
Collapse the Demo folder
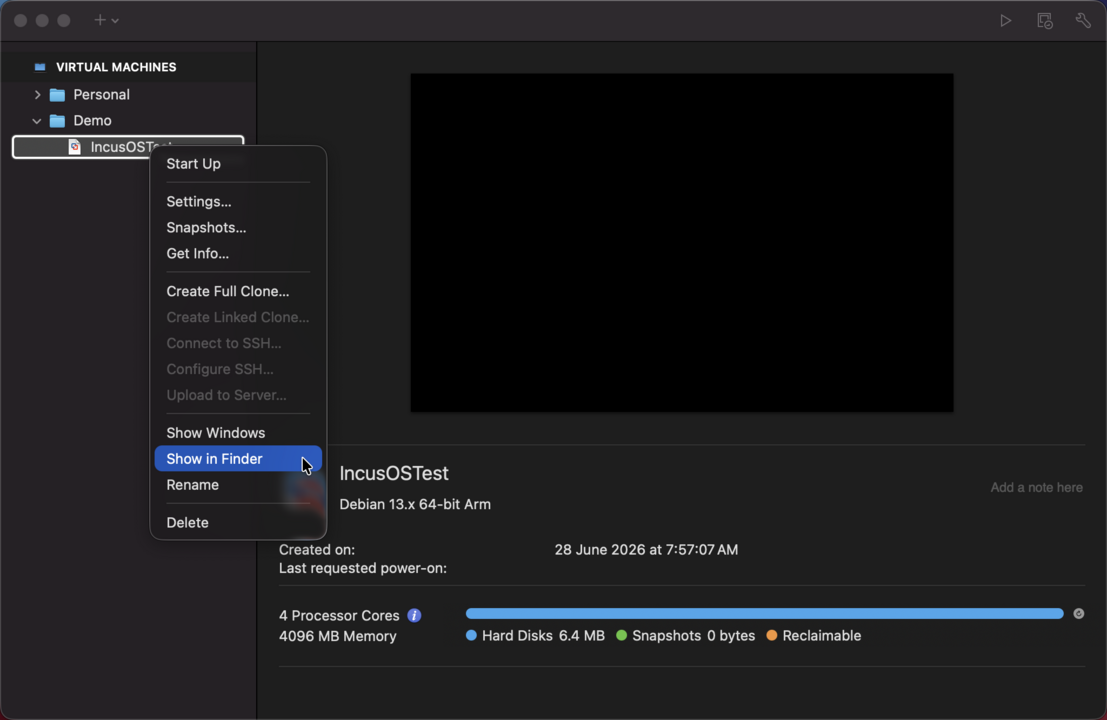coord(37,121)
